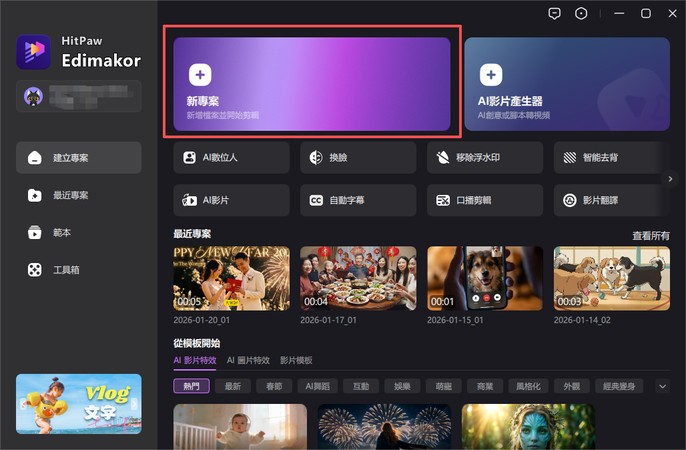Launch the AI數位人 tool
This screenshot has width=686, height=450.
[231, 157]
